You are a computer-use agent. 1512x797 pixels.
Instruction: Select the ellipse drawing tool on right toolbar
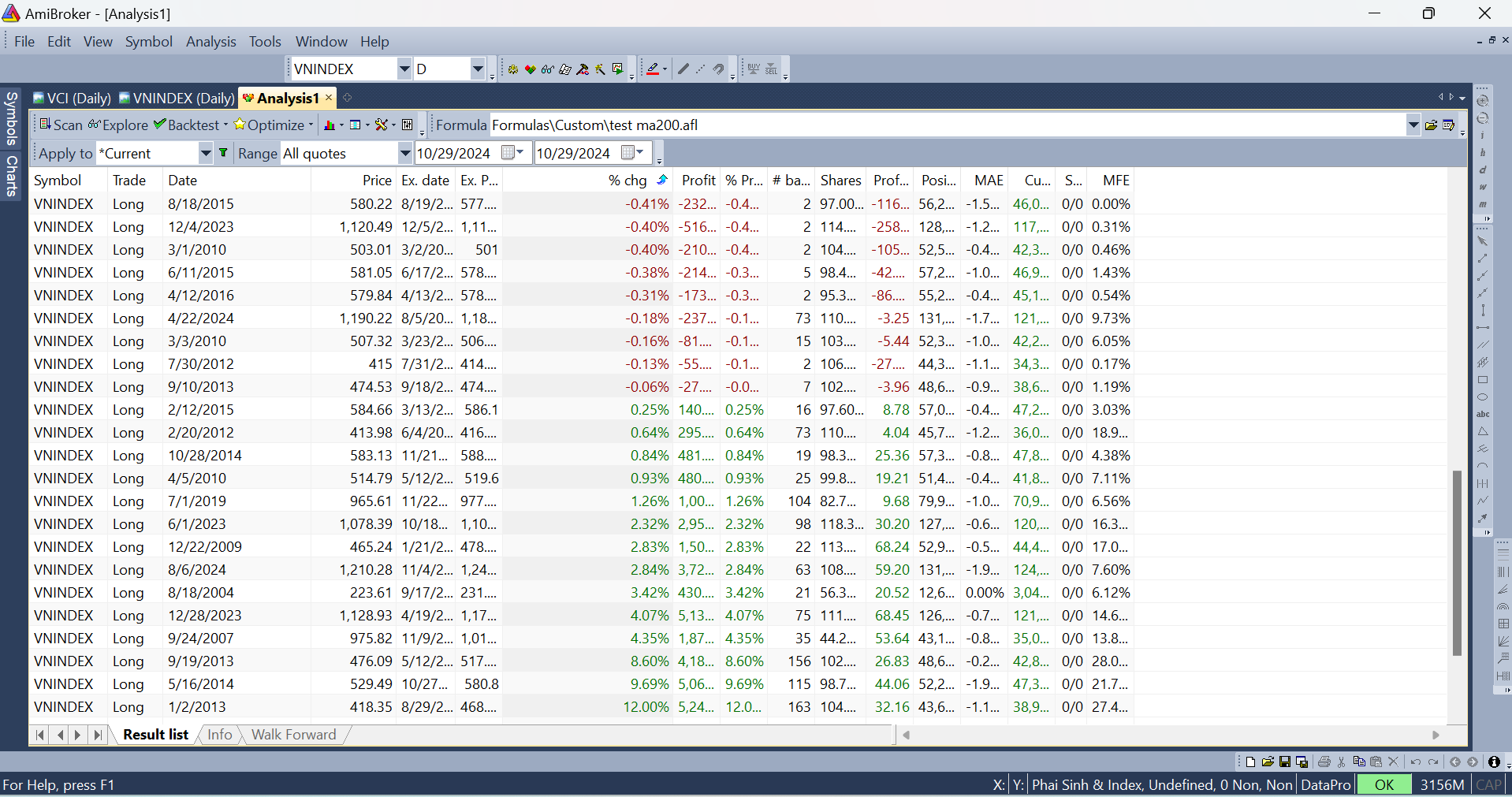[x=1483, y=397]
